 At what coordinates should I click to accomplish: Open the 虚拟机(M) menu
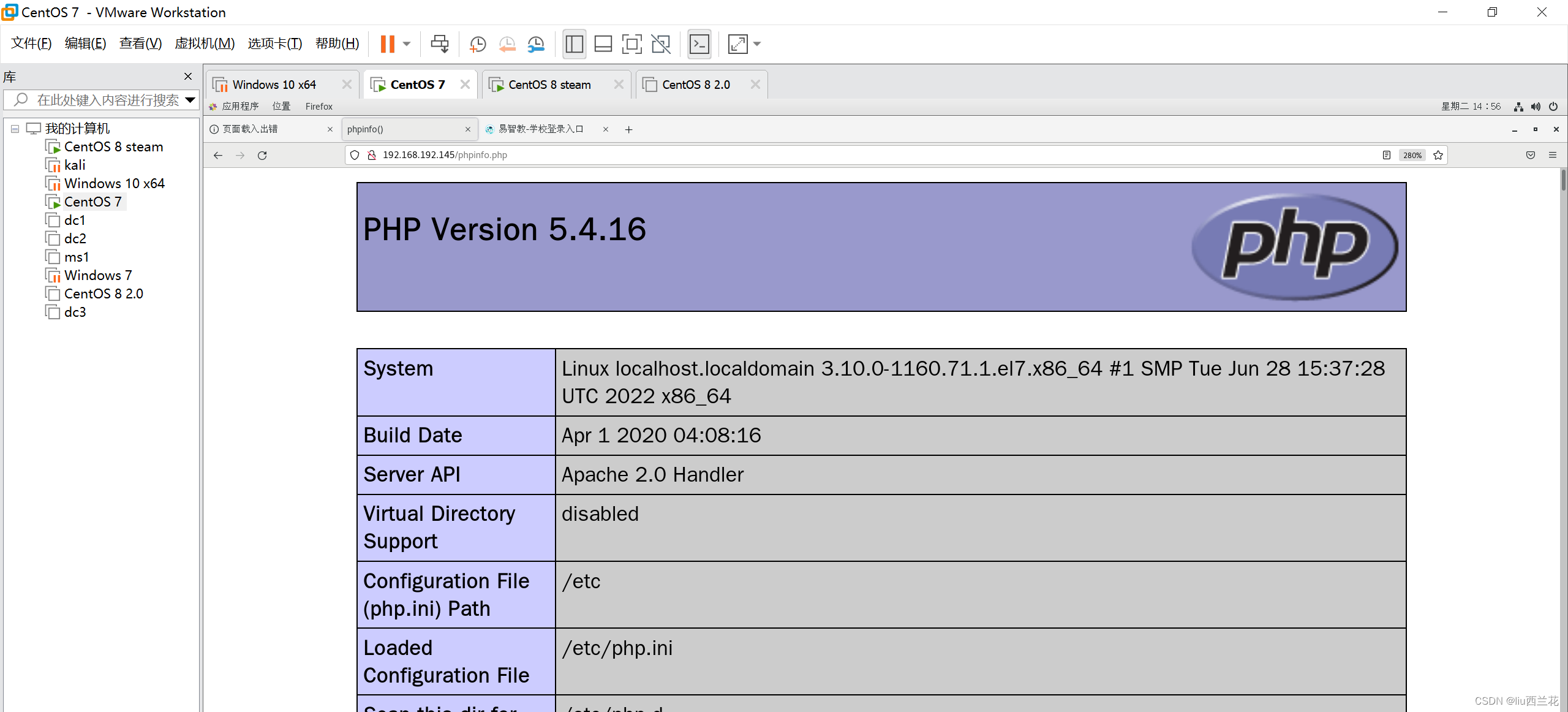click(204, 43)
